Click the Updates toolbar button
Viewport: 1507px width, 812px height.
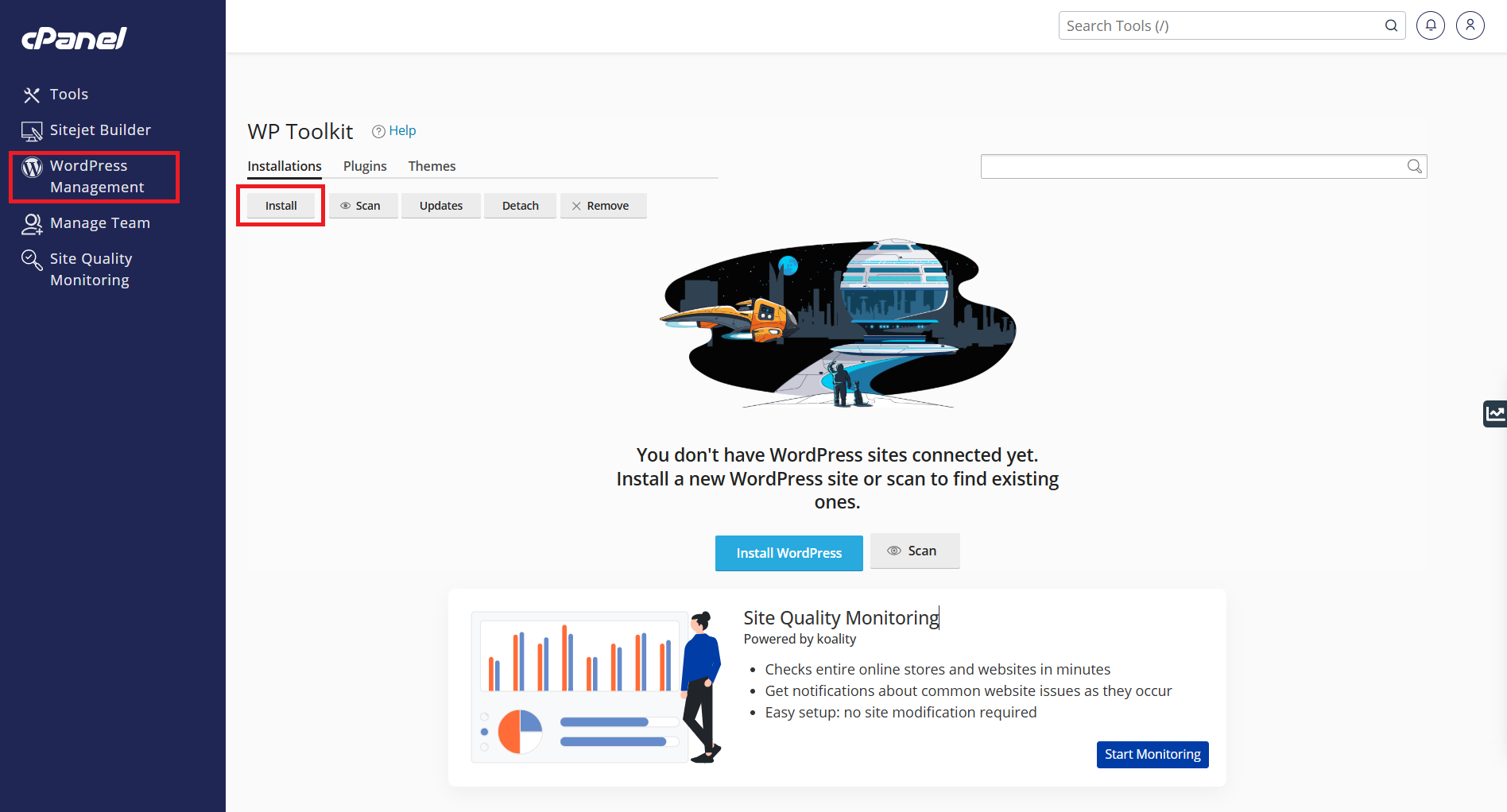[x=441, y=206]
